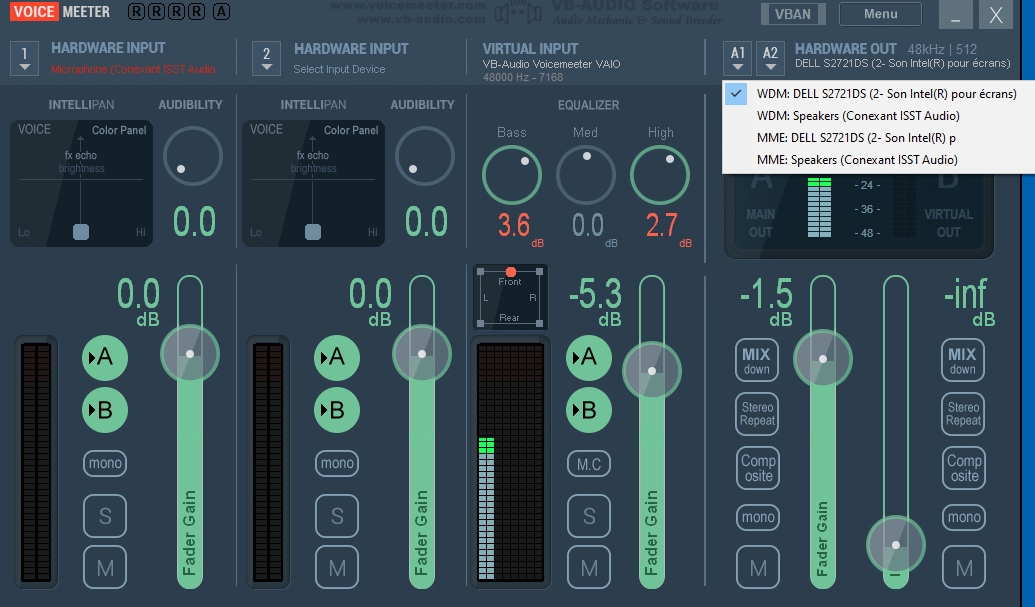1035x607 pixels.
Task: Click Microphone (Conexant ISST Audio) device name
Action: [133, 69]
